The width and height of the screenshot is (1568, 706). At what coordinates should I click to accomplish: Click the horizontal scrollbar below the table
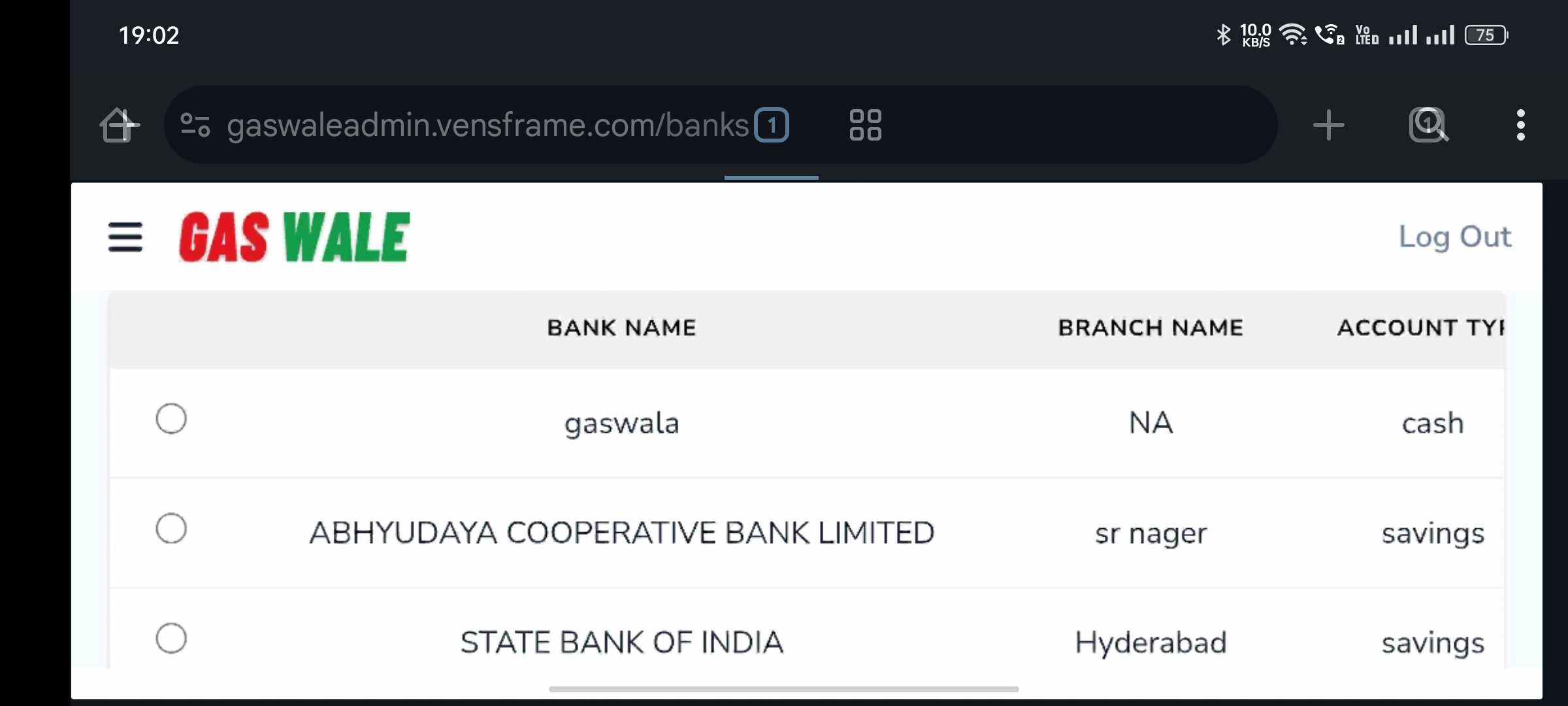click(x=783, y=689)
